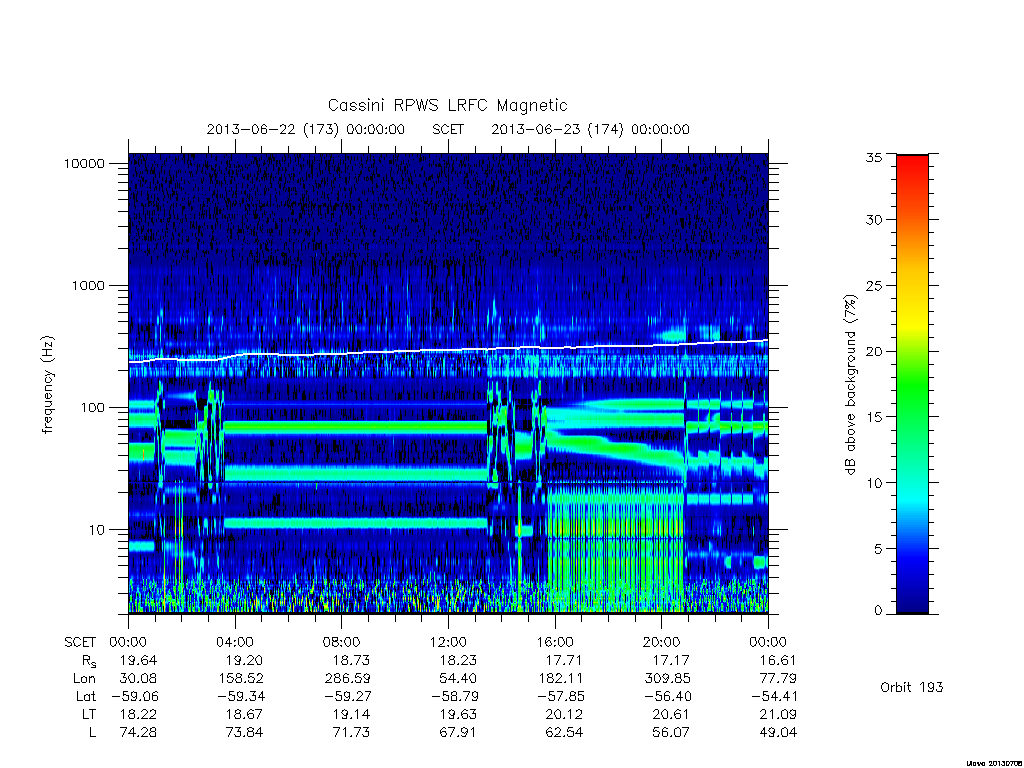This screenshot has width=1024, height=768.
Task: Click the 'frequency (Hz)' axis label
Action: 47,385
